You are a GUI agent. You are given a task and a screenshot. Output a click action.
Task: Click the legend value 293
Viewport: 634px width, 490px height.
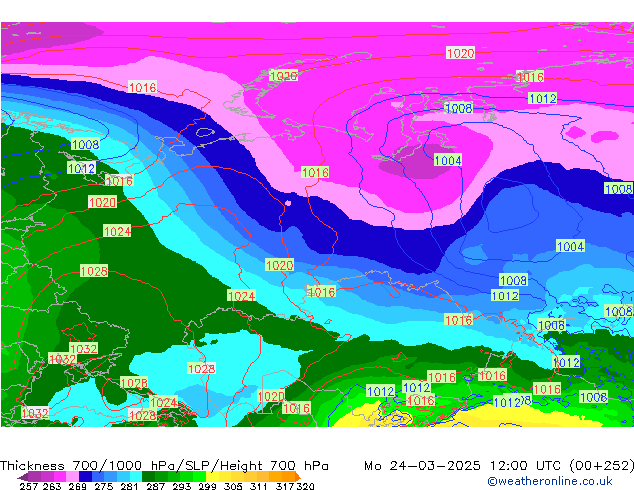coord(182,486)
